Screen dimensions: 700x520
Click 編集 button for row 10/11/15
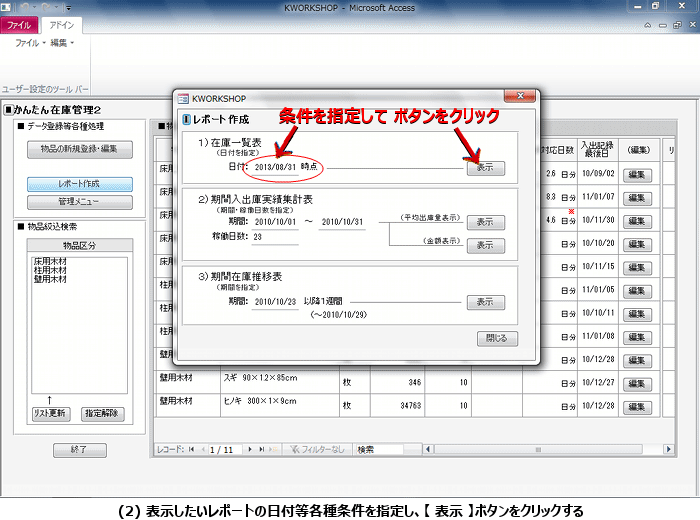click(637, 268)
